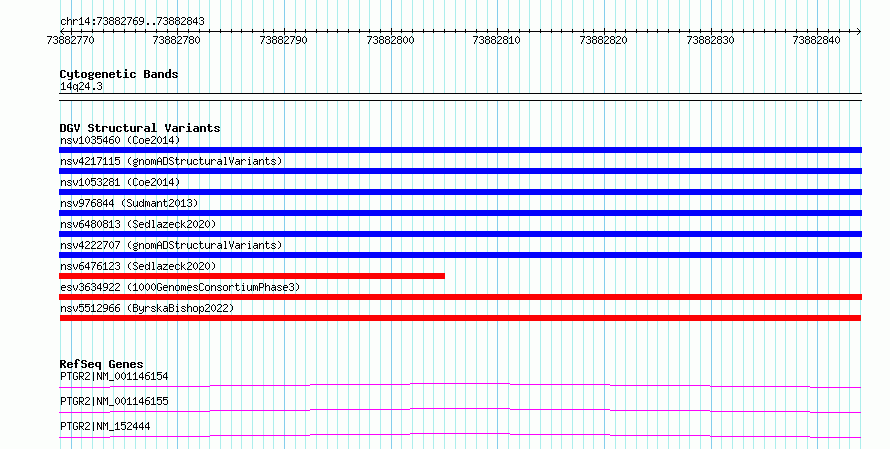Click ruler position 73882830
This screenshot has height=449, width=890.
(710, 40)
